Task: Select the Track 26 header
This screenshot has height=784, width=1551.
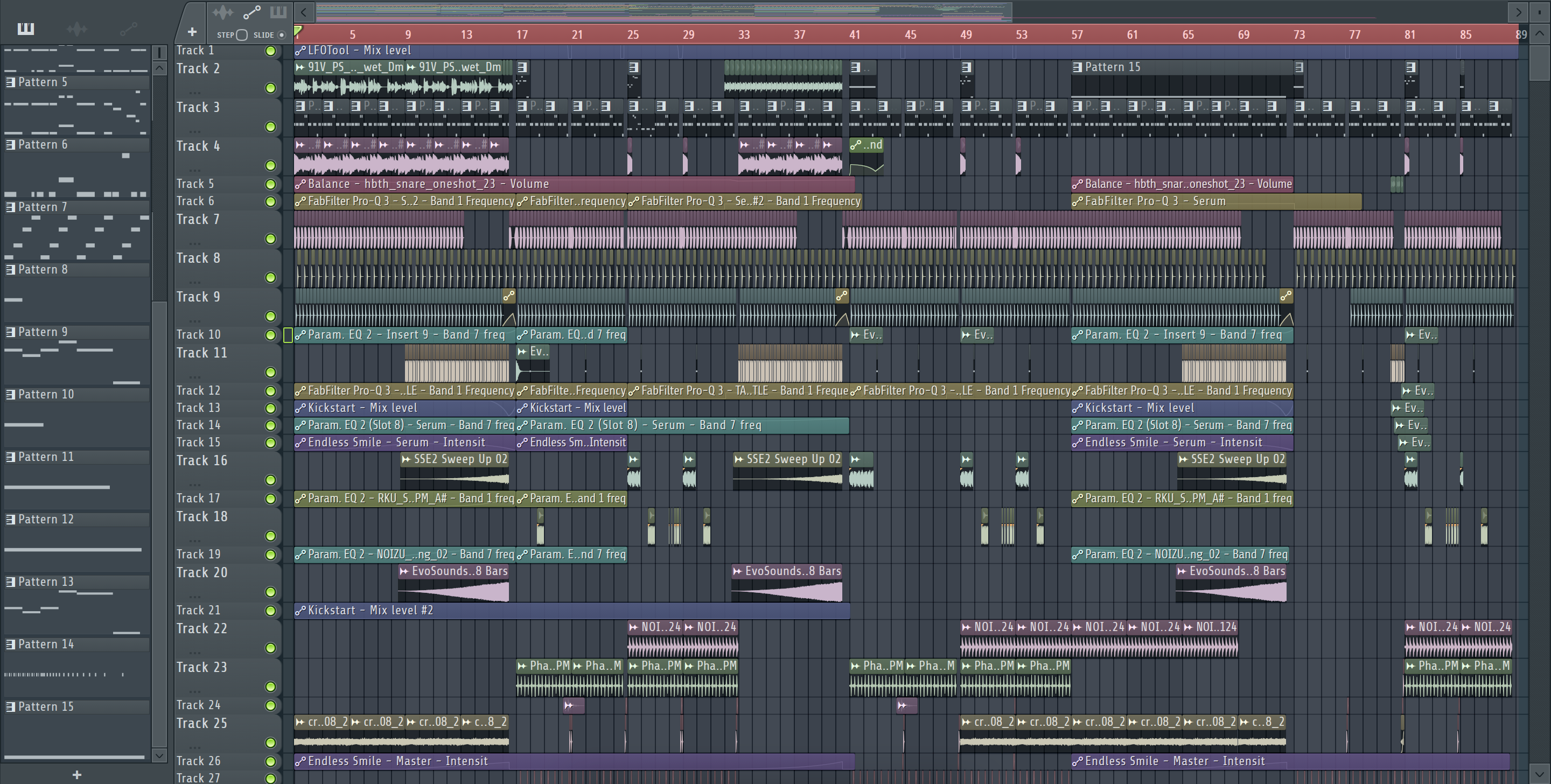Action: 228,761
